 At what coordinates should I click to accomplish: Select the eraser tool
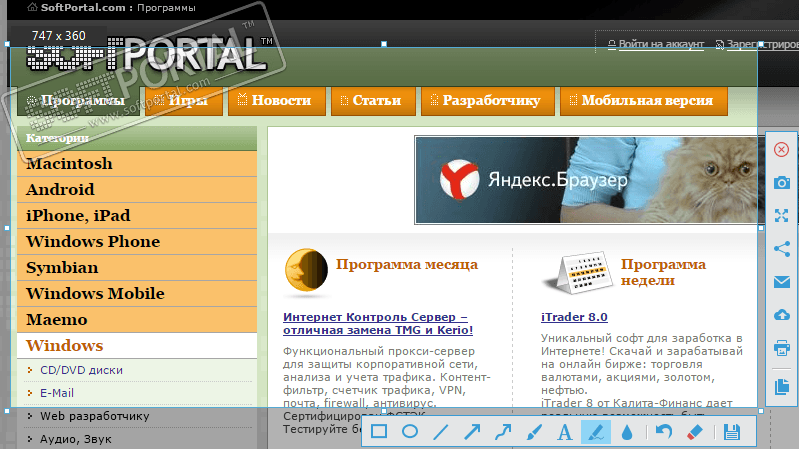pyautogui.click(x=695, y=432)
